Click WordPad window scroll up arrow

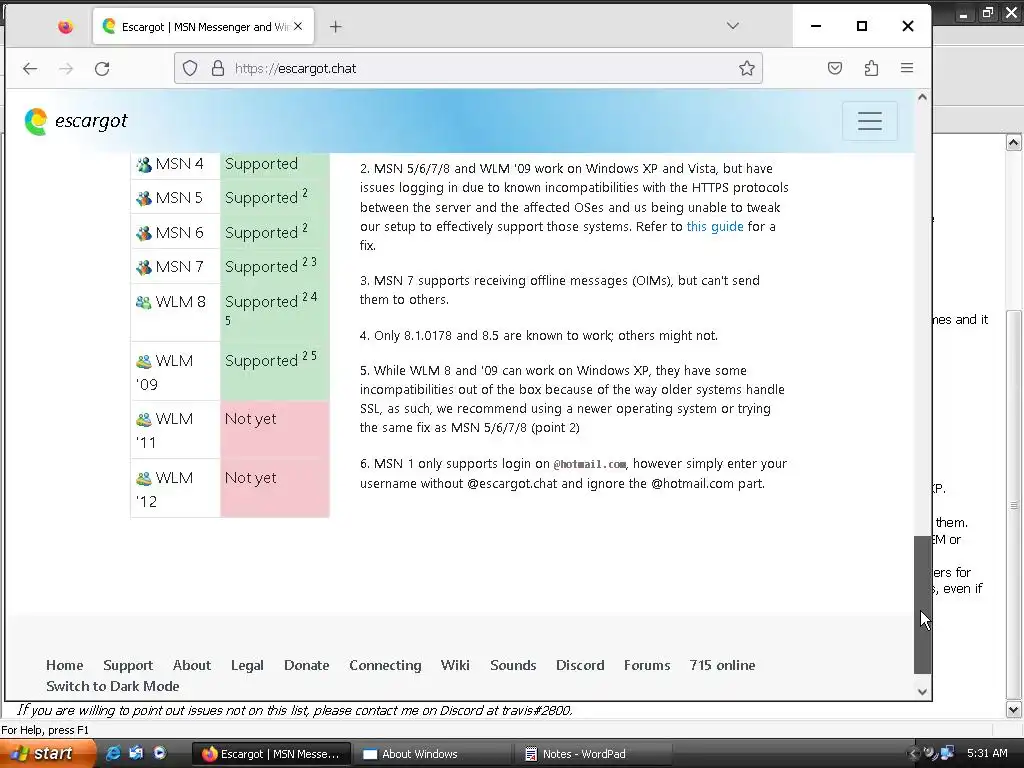(1014, 142)
